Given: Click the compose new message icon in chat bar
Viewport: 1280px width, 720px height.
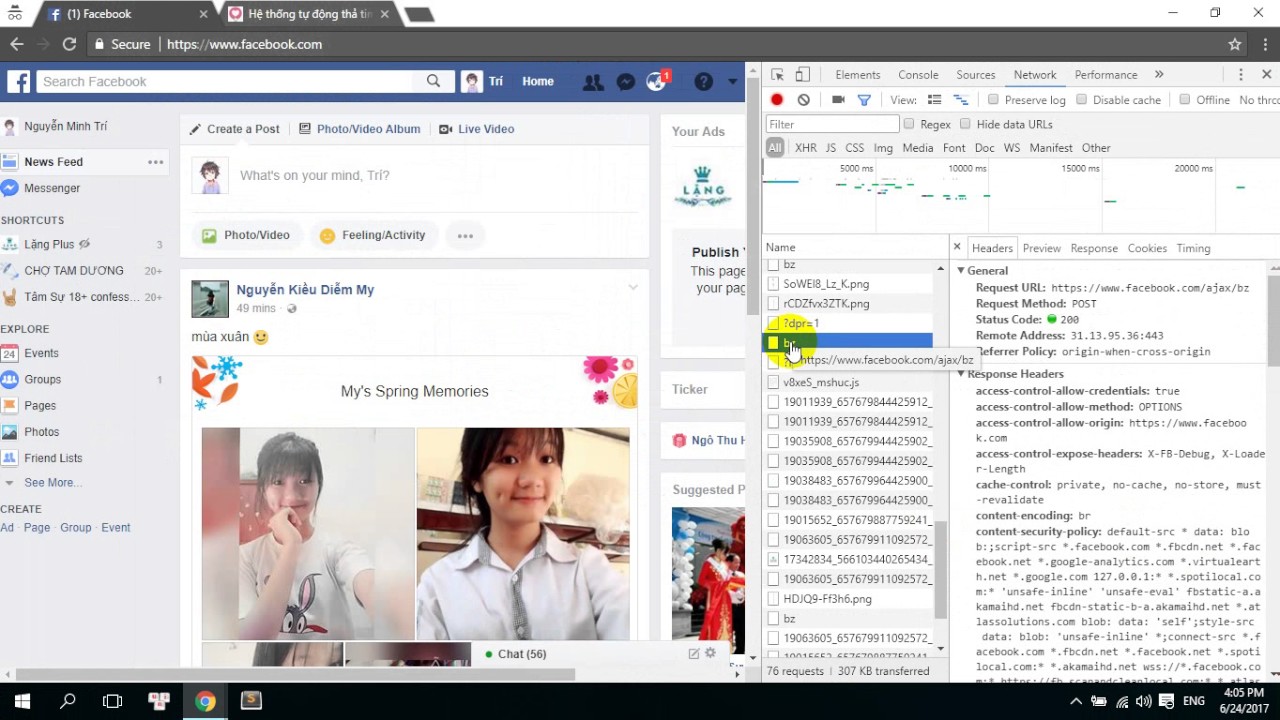Looking at the screenshot, I should tap(694, 653).
